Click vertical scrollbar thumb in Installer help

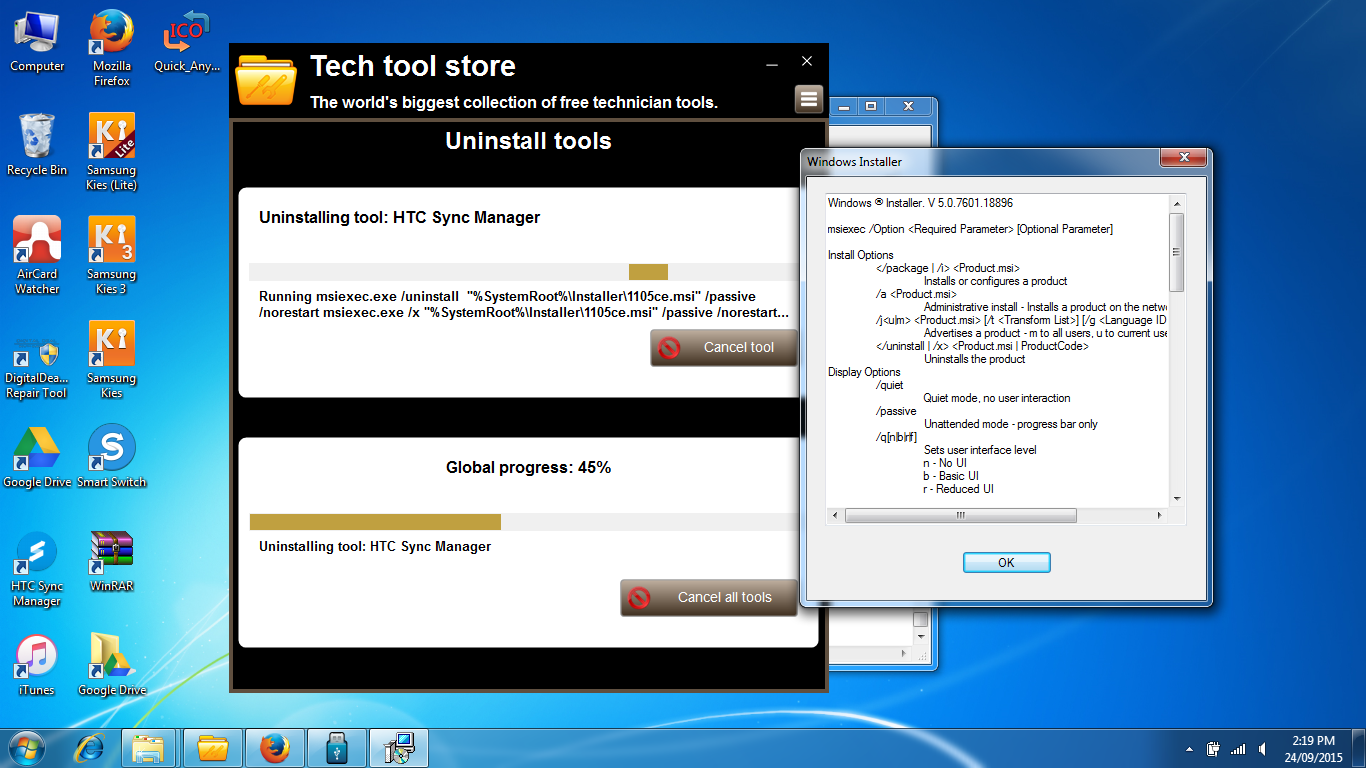[x=1177, y=252]
